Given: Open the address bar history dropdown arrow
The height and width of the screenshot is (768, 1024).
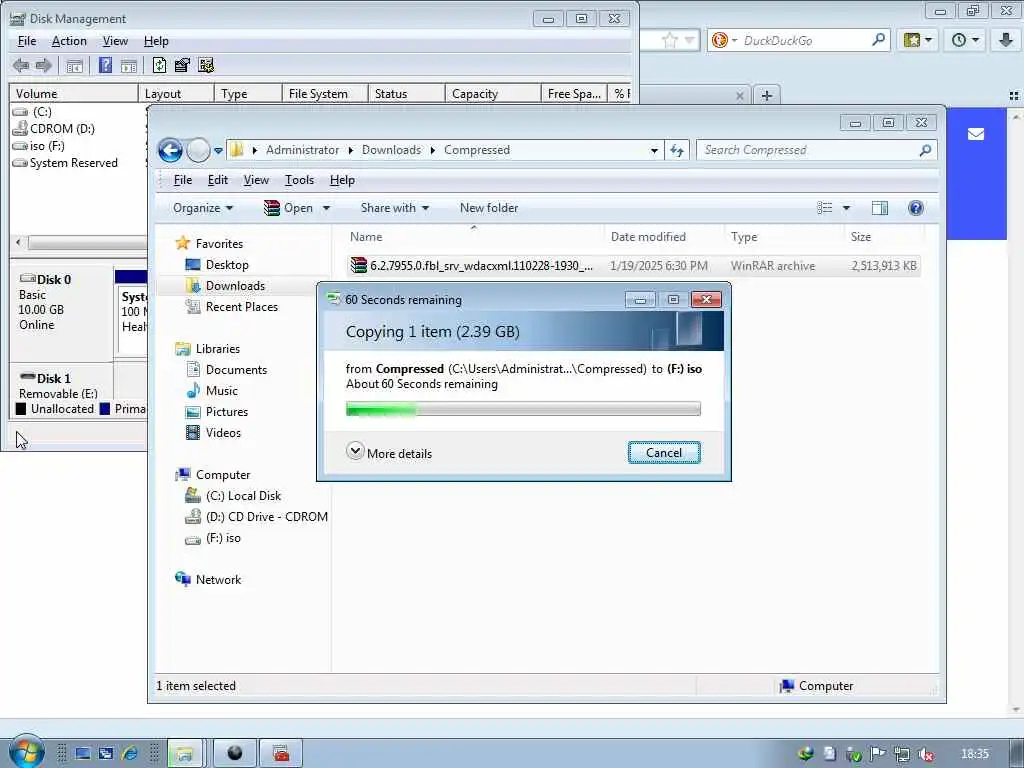Looking at the screenshot, I should click(x=654, y=151).
